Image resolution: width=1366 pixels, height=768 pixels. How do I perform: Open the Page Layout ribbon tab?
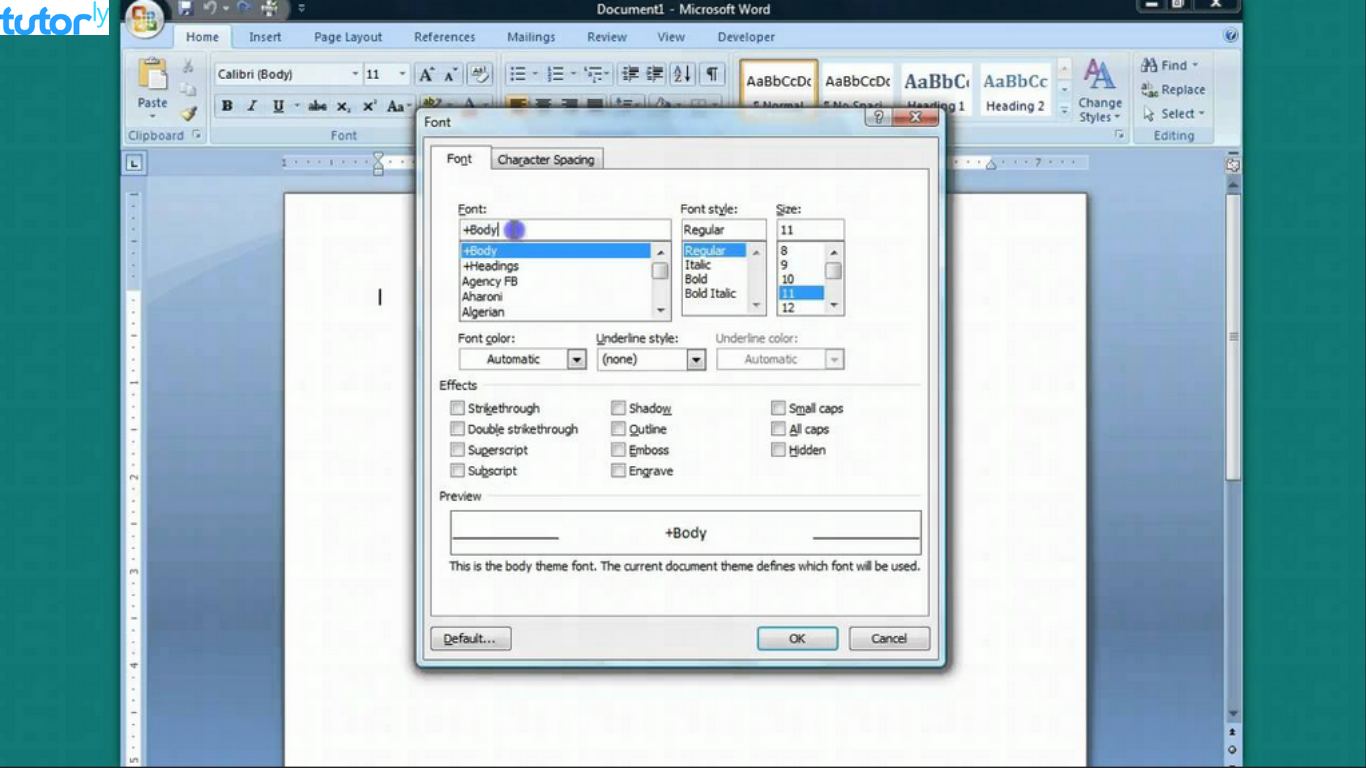[x=347, y=37]
